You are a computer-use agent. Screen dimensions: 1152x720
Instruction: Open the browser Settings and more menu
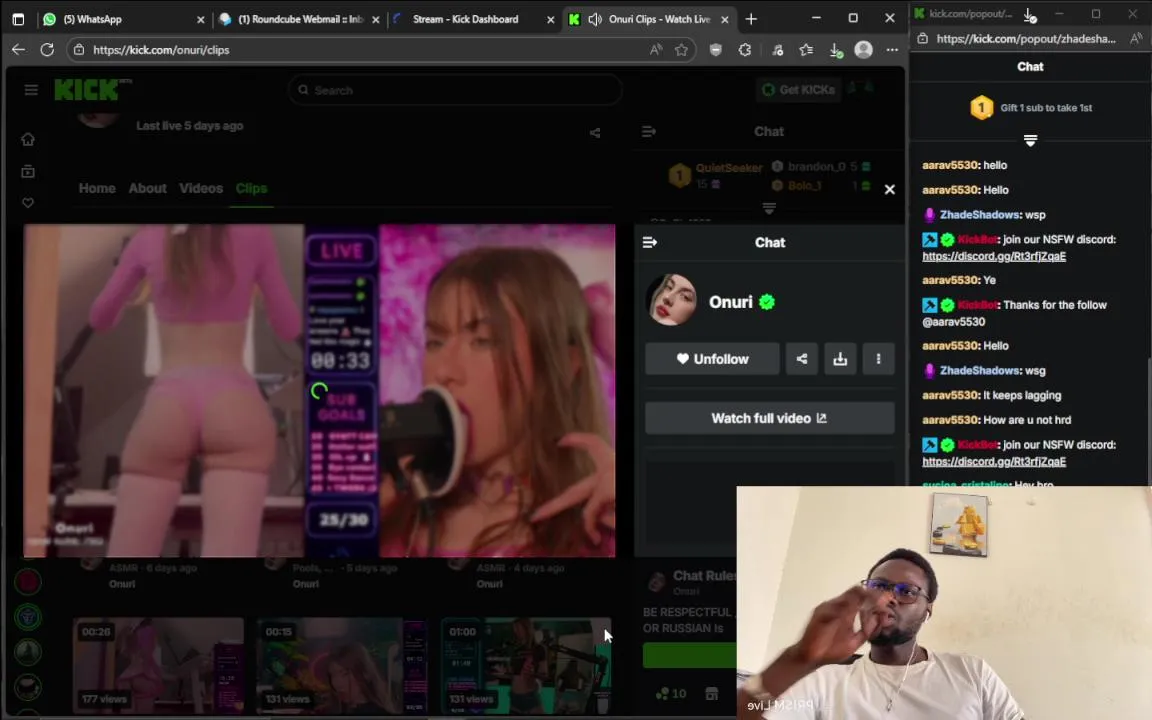tap(892, 49)
